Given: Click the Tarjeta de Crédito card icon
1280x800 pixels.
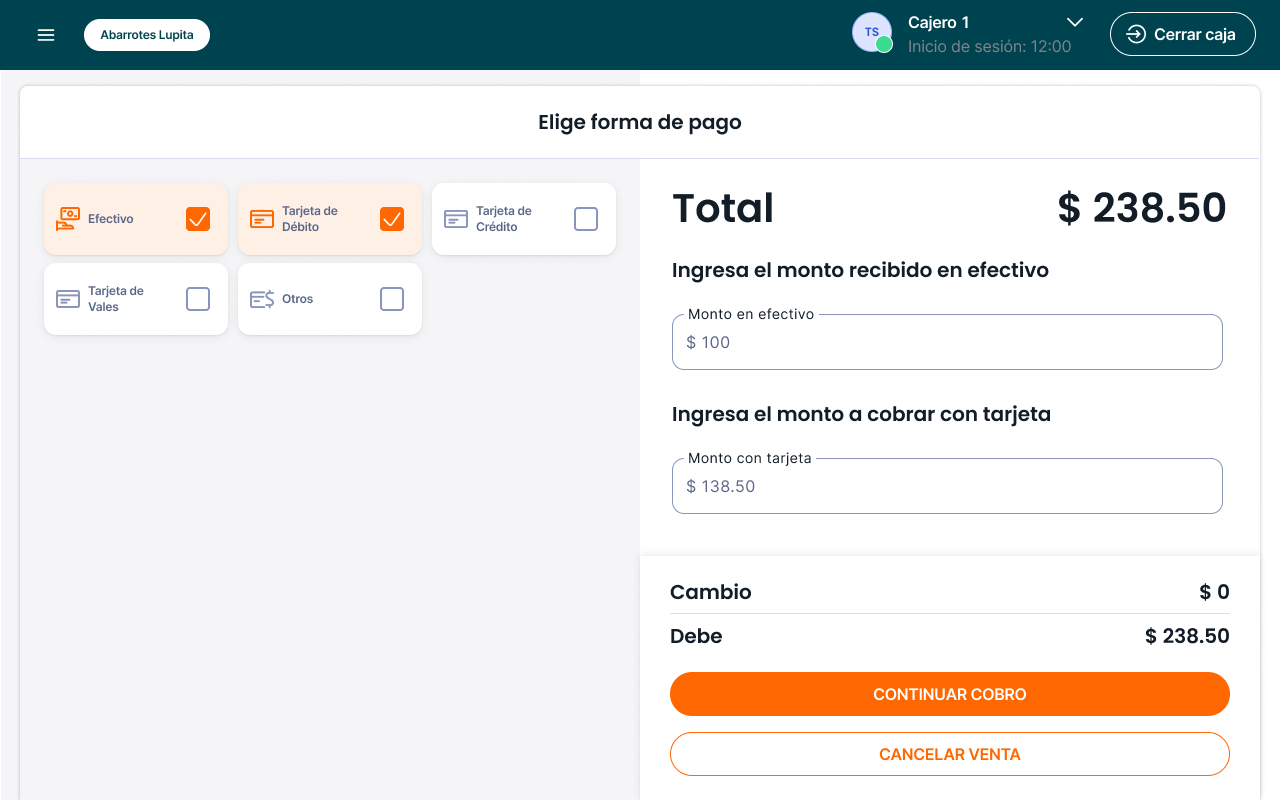Looking at the screenshot, I should [456, 219].
